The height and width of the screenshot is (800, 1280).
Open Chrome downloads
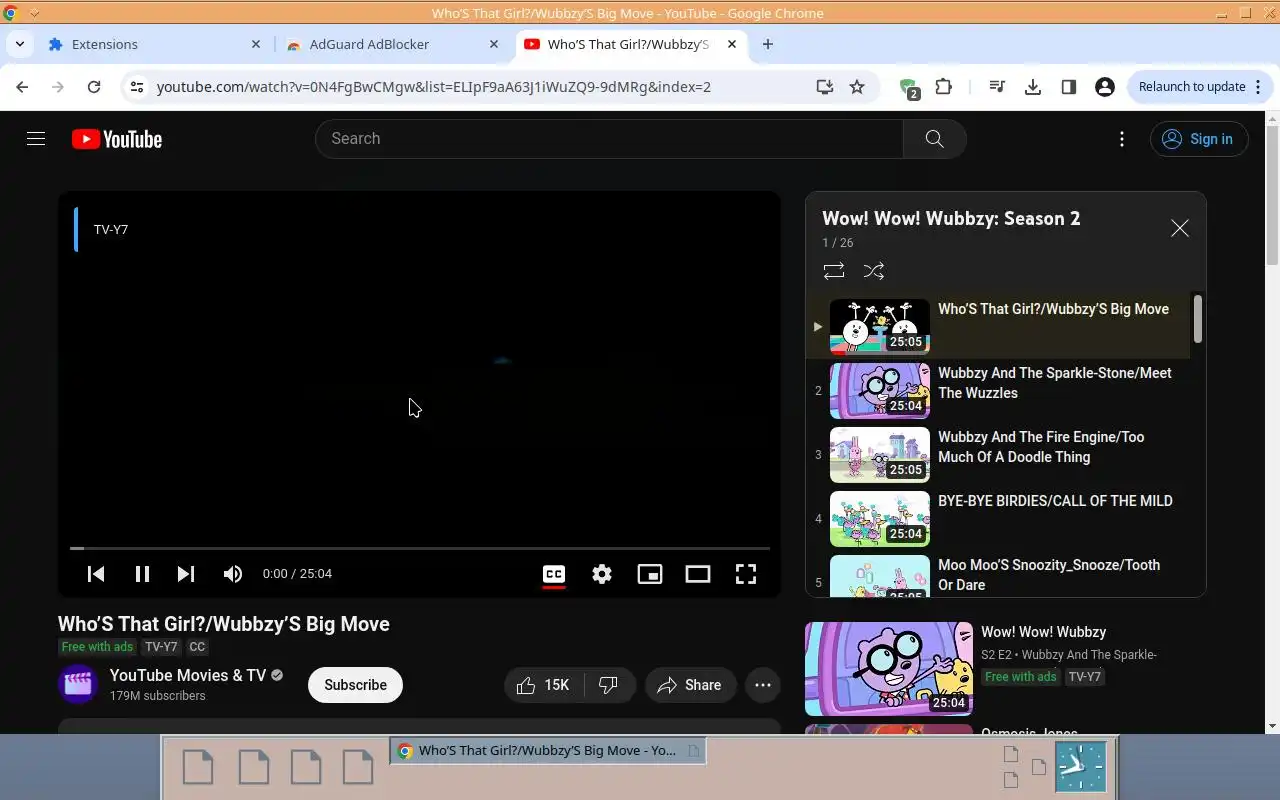click(x=1033, y=87)
